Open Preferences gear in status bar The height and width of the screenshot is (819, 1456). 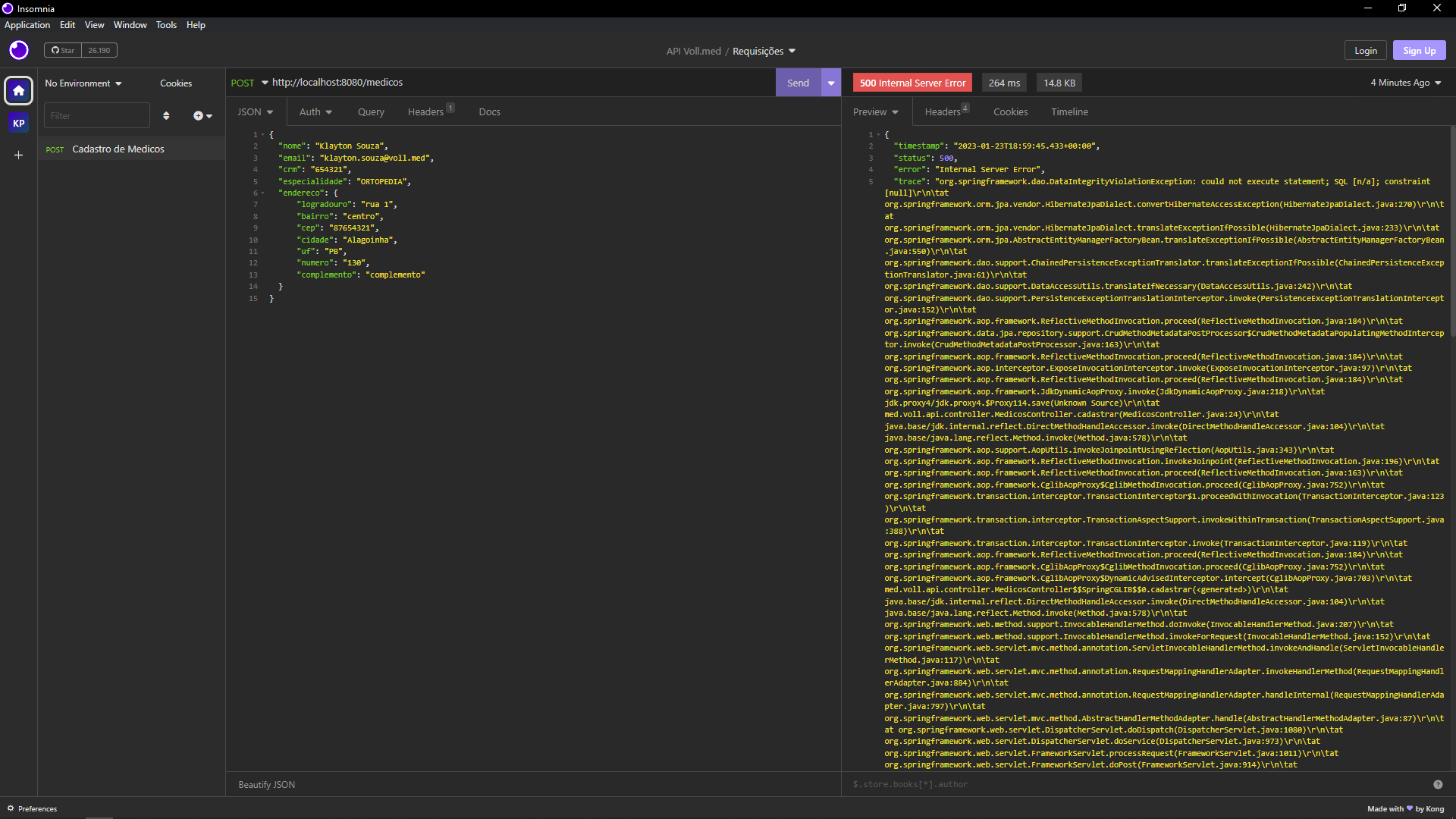(x=33, y=808)
